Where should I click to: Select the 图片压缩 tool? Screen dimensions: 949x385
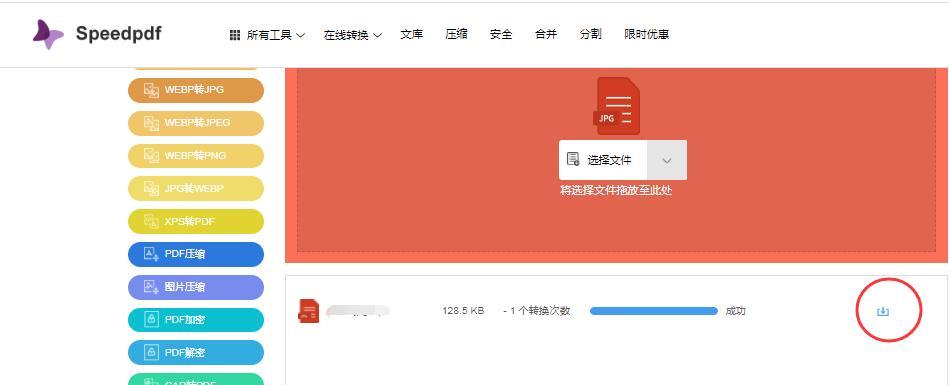tap(196, 287)
